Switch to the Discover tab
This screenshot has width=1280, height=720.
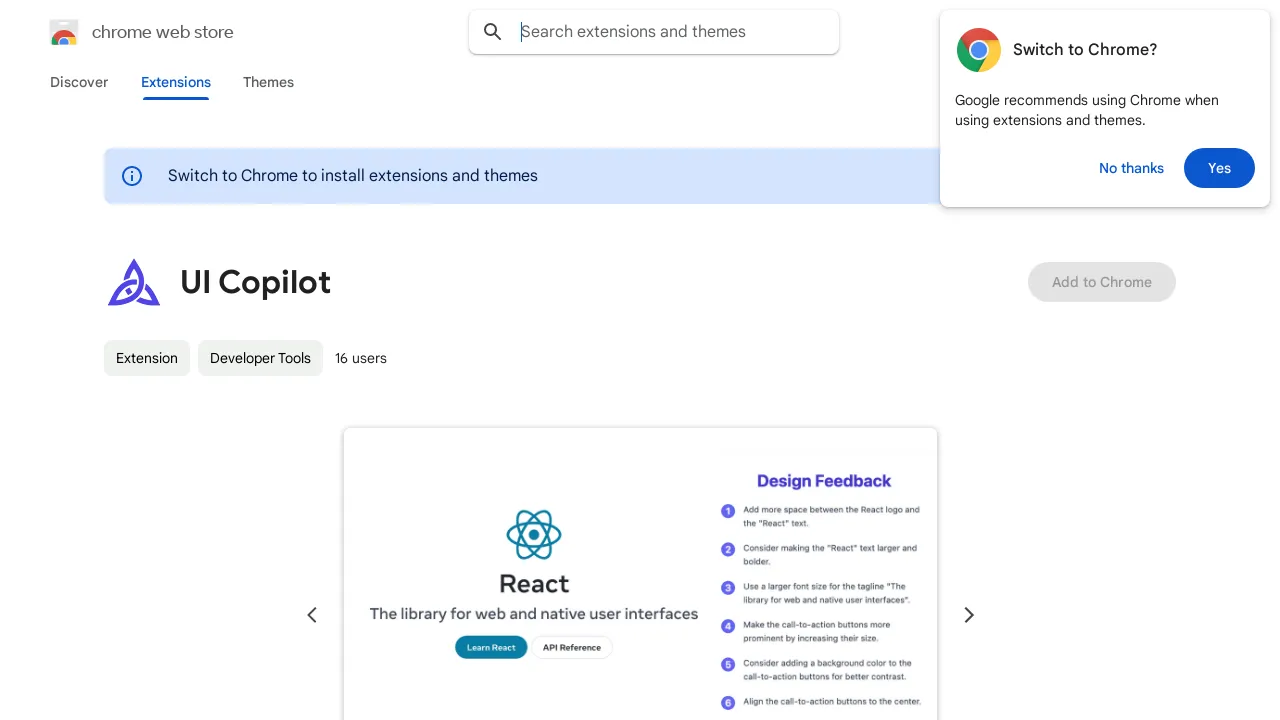79,82
